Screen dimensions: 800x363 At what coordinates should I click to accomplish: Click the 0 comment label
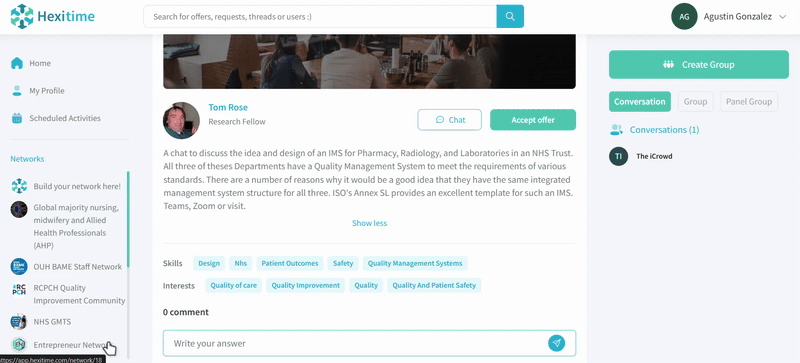(x=186, y=312)
